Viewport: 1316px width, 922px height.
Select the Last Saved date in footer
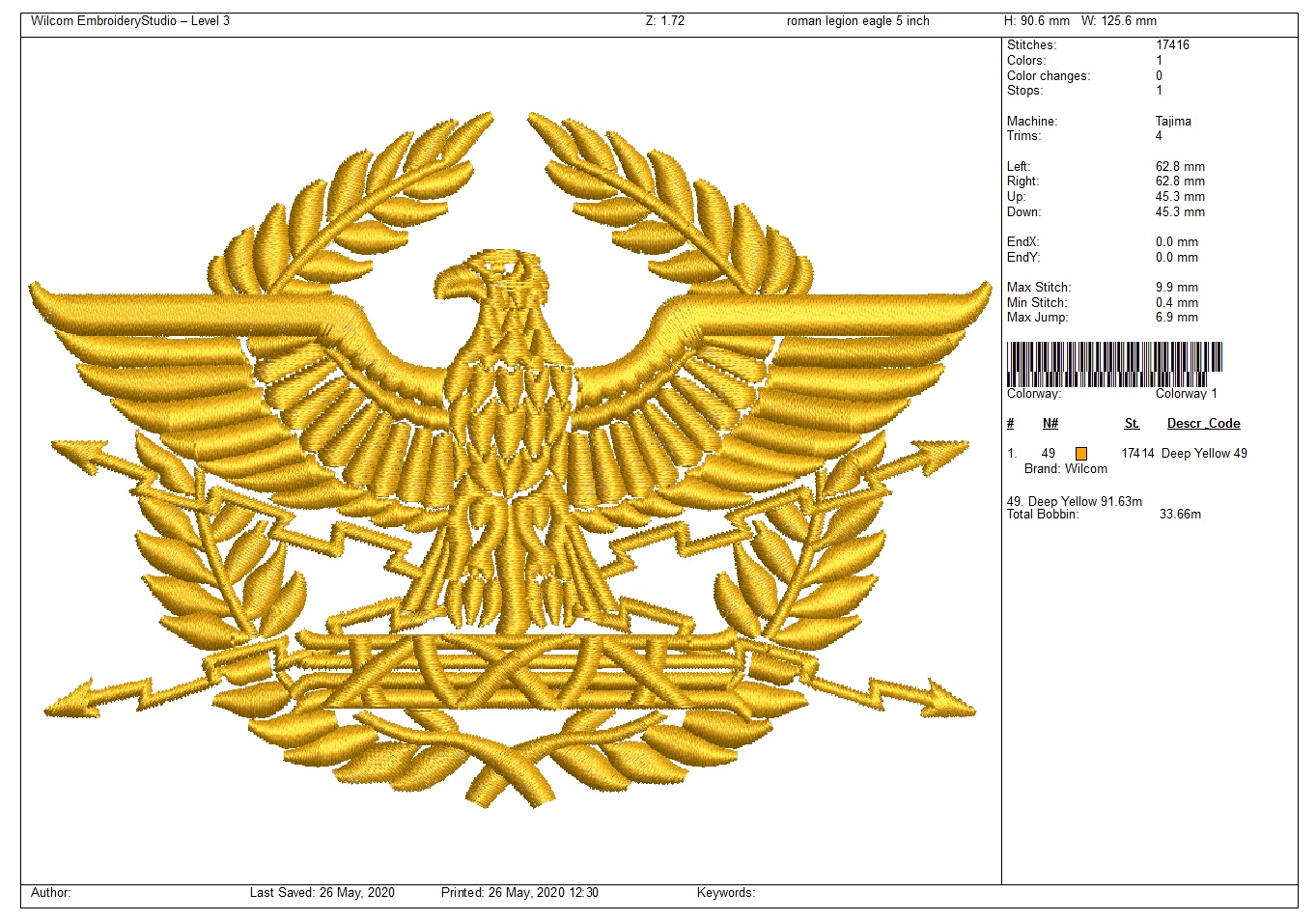[322, 893]
